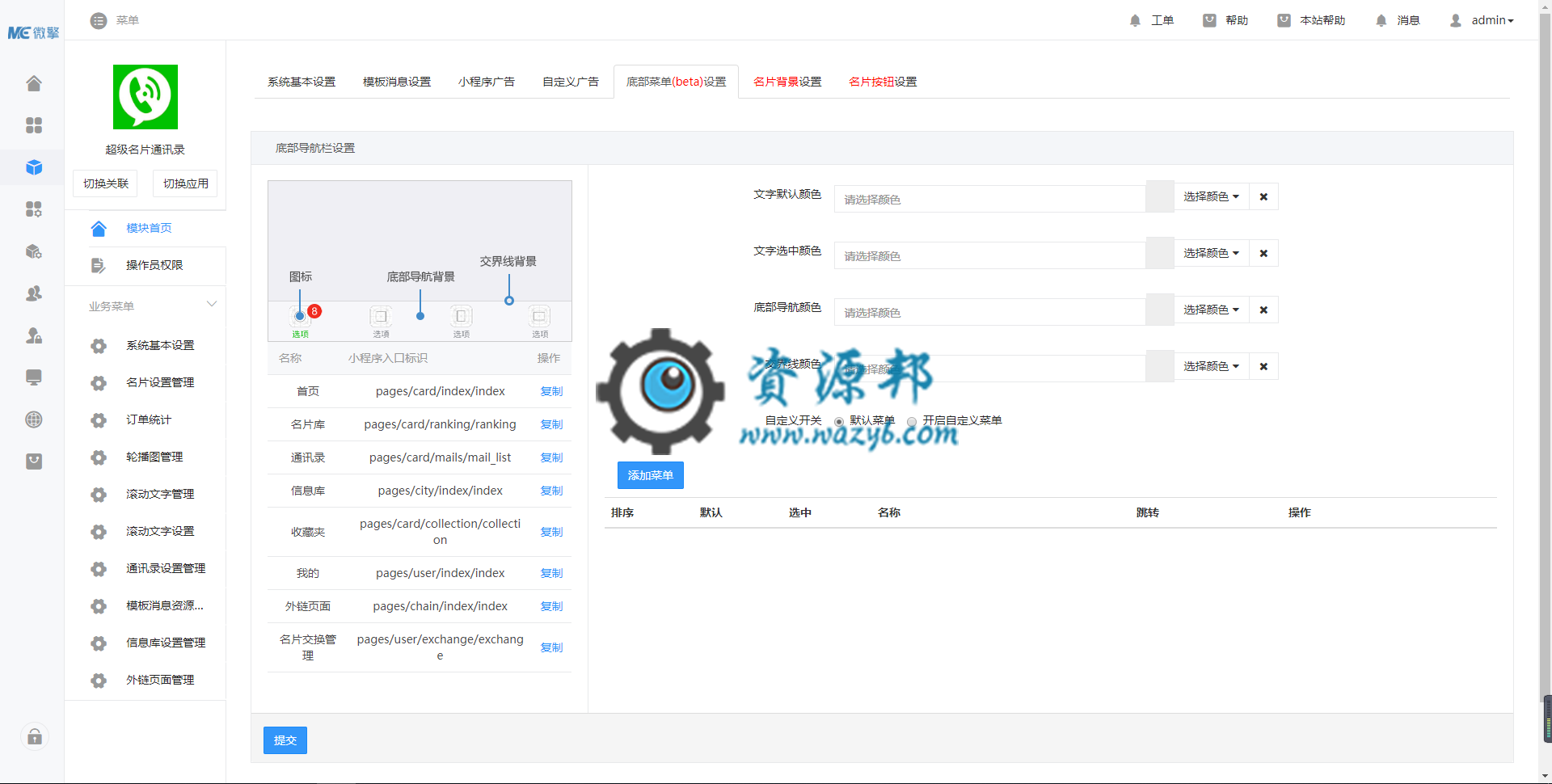Copy the 首页 page path with 复制

[551, 391]
